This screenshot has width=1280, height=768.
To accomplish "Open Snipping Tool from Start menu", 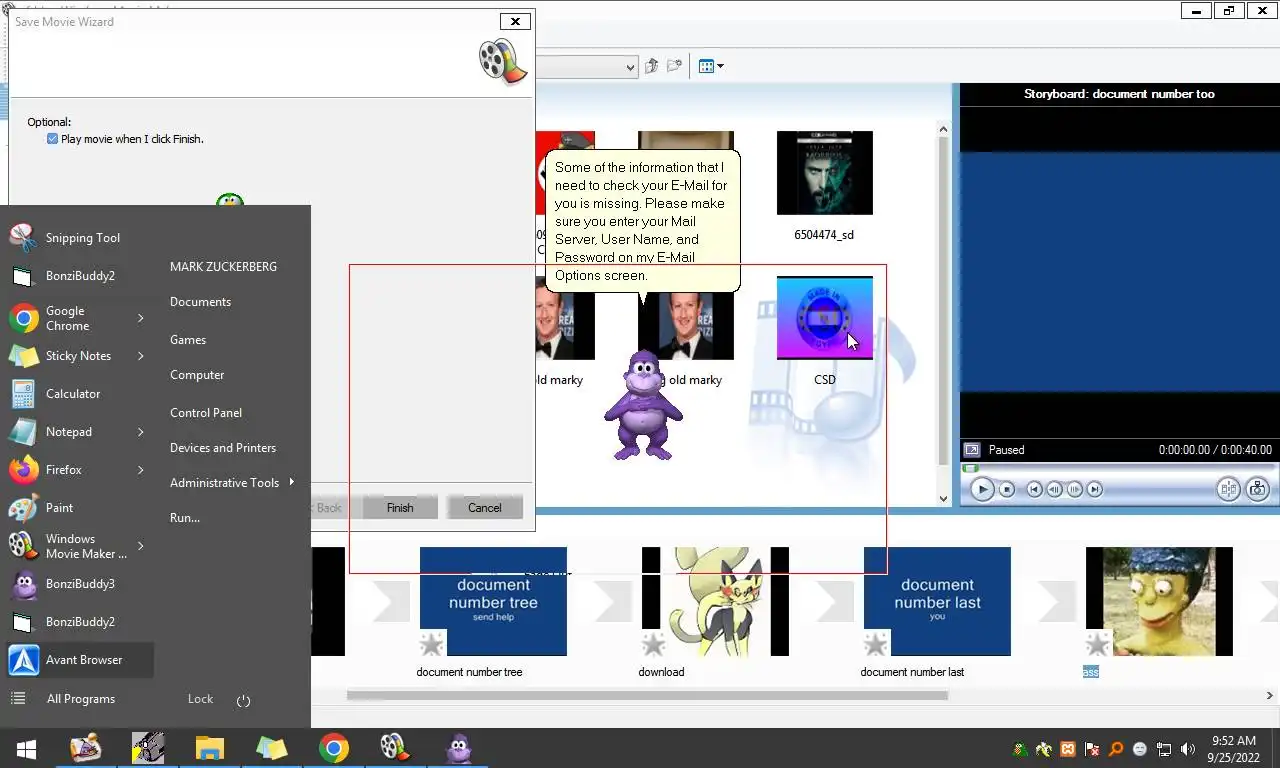I will (x=80, y=237).
